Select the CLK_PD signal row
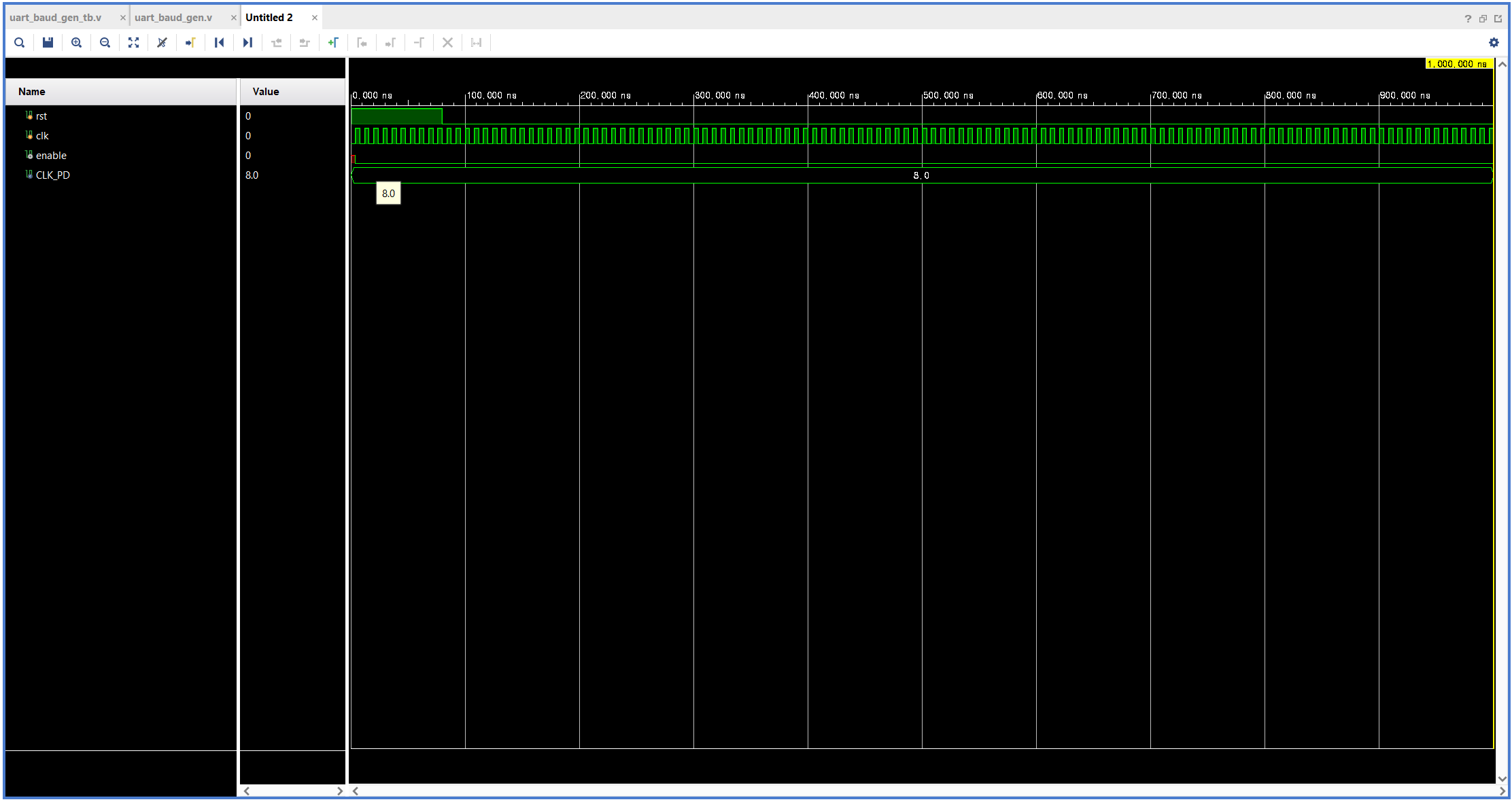This screenshot has width=1512, height=802. [x=52, y=175]
